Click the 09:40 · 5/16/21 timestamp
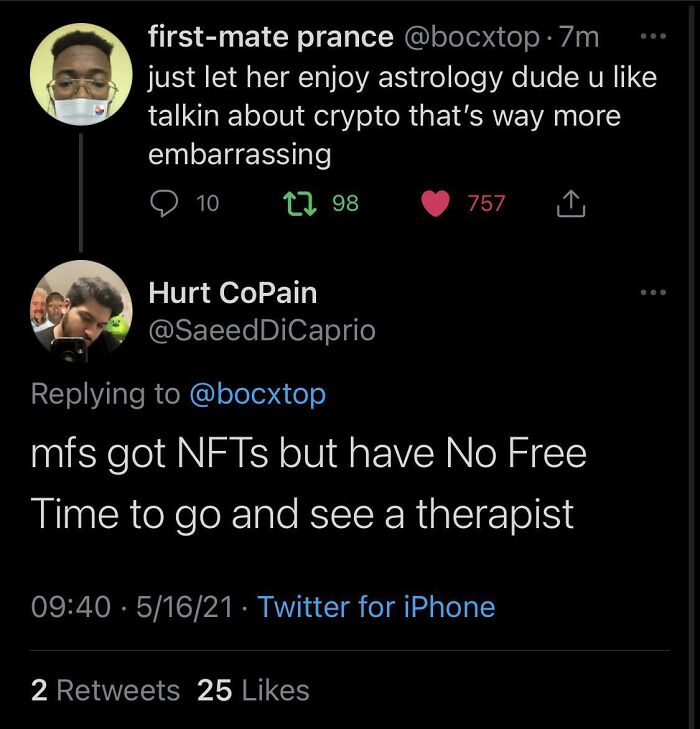This screenshot has width=700, height=729. coord(133,606)
